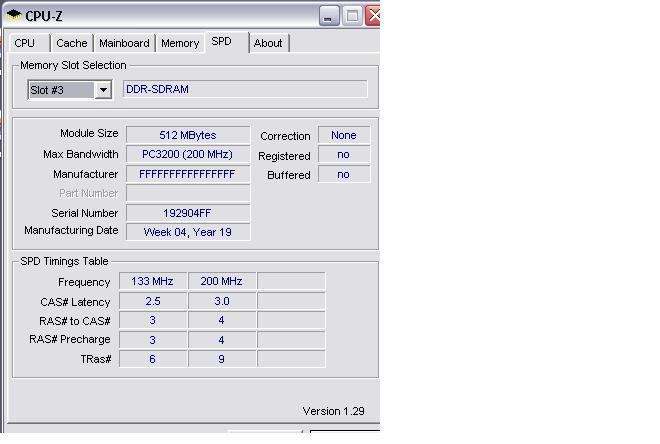Expand the Slot #3 dropdown arrow

click(103, 90)
